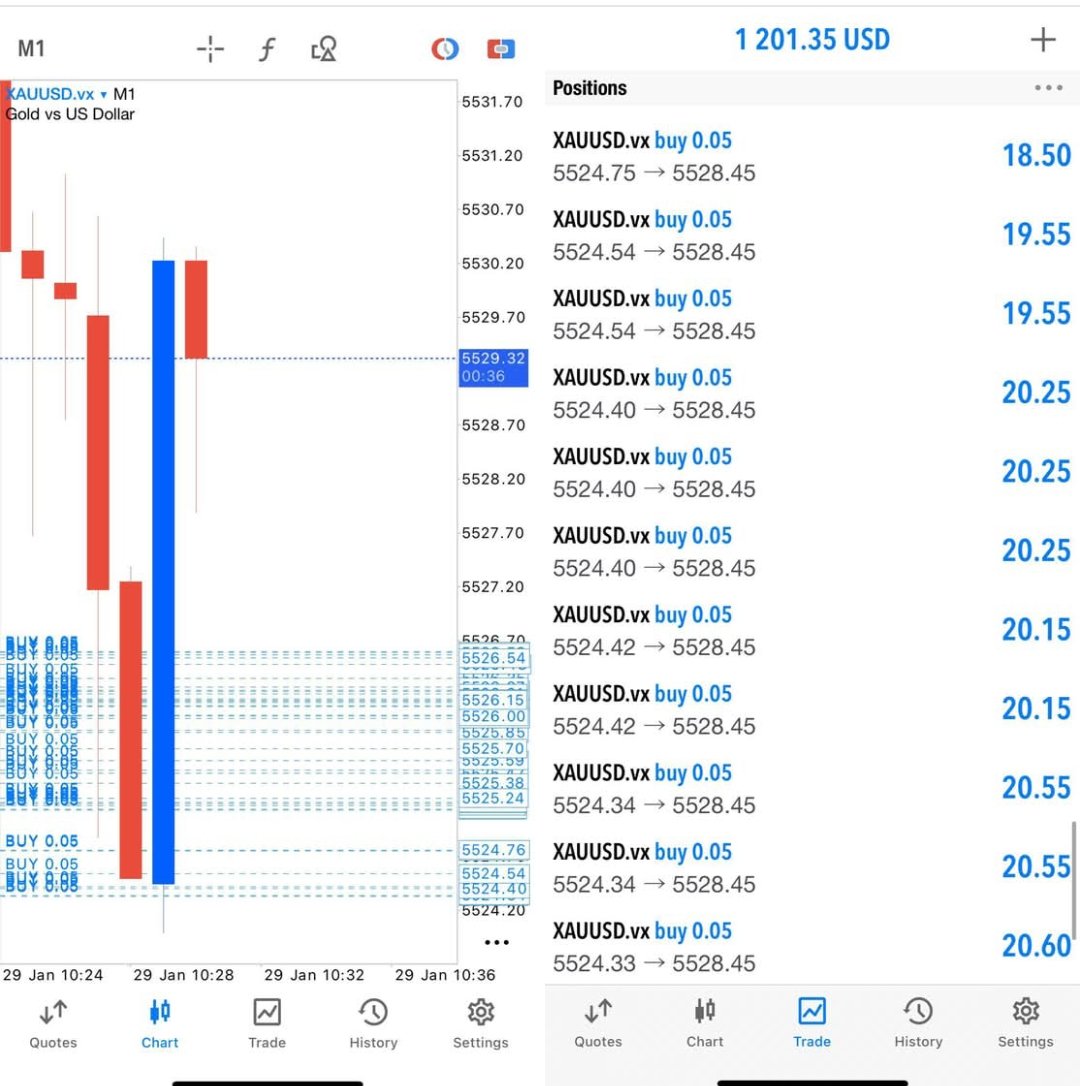Tap the tall blue bullish candle
Image resolution: width=1080 pixels, height=1086 pixels.
[163, 572]
